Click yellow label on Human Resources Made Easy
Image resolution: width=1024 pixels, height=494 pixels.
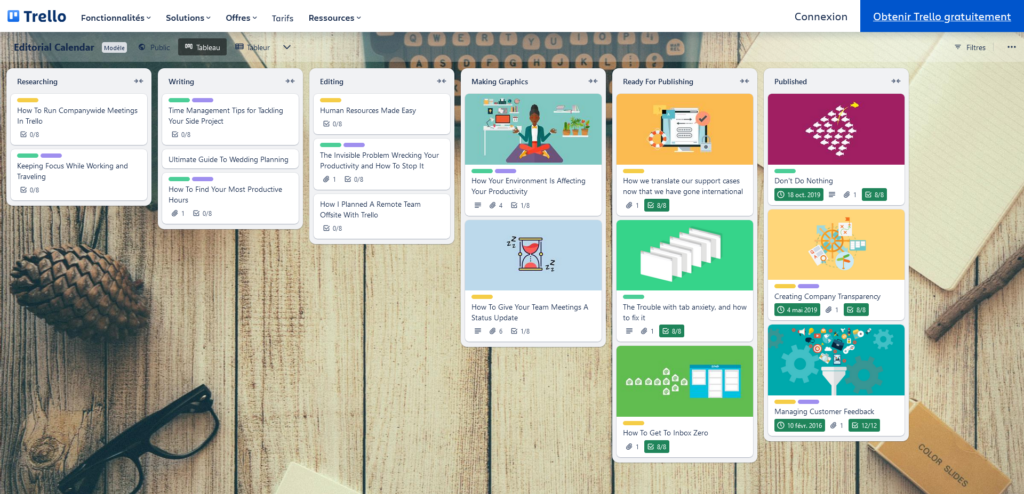click(x=330, y=100)
